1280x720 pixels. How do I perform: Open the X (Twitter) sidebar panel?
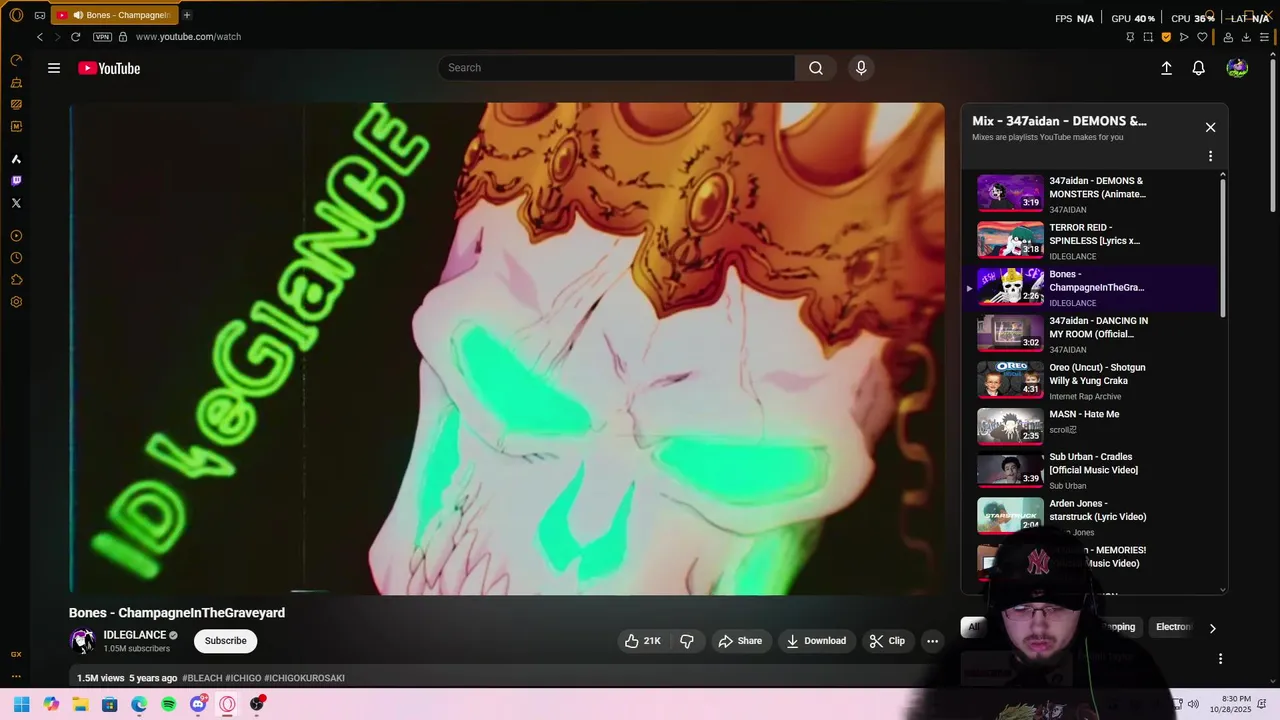pos(16,203)
